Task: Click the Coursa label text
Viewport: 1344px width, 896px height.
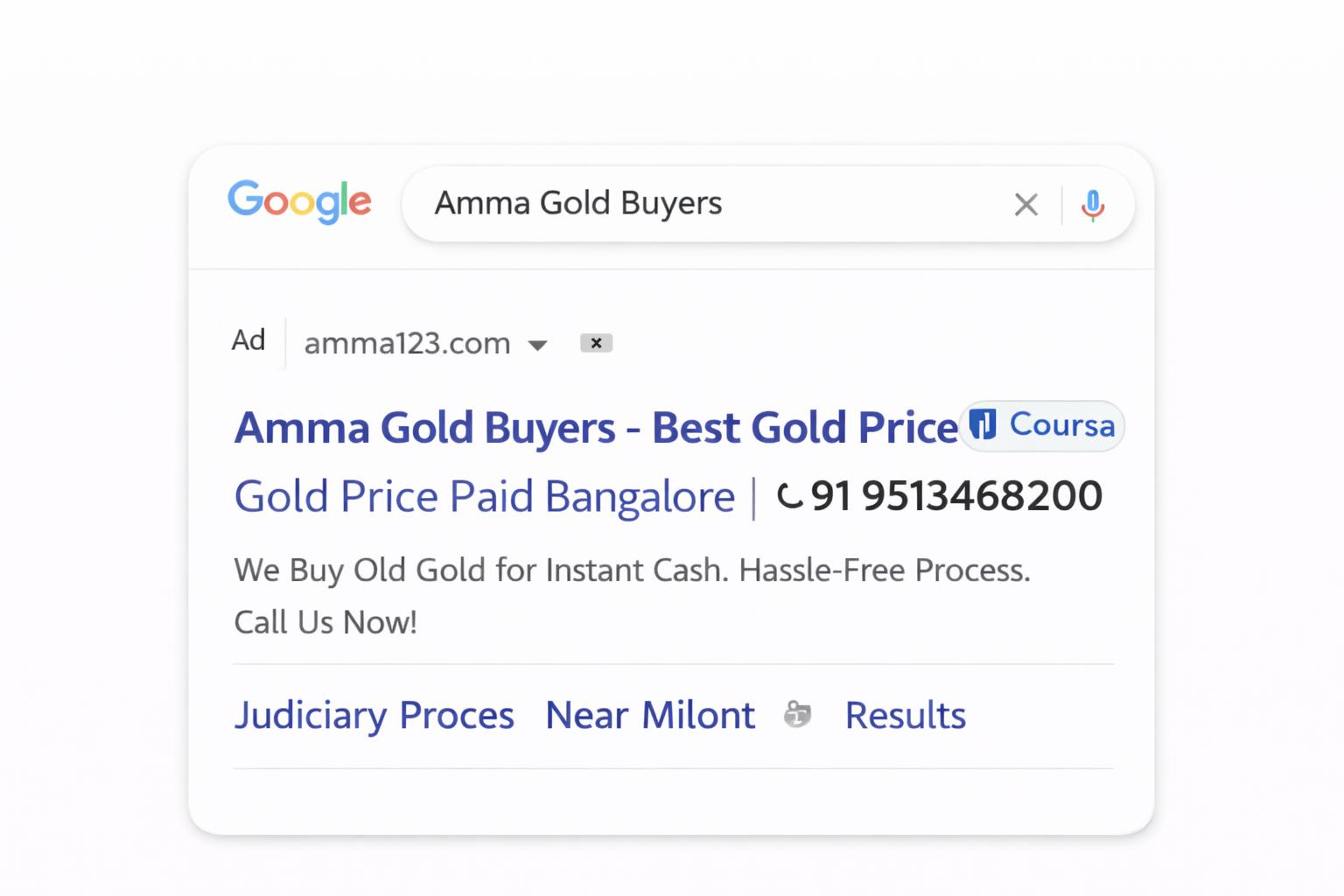Action: click(1061, 425)
